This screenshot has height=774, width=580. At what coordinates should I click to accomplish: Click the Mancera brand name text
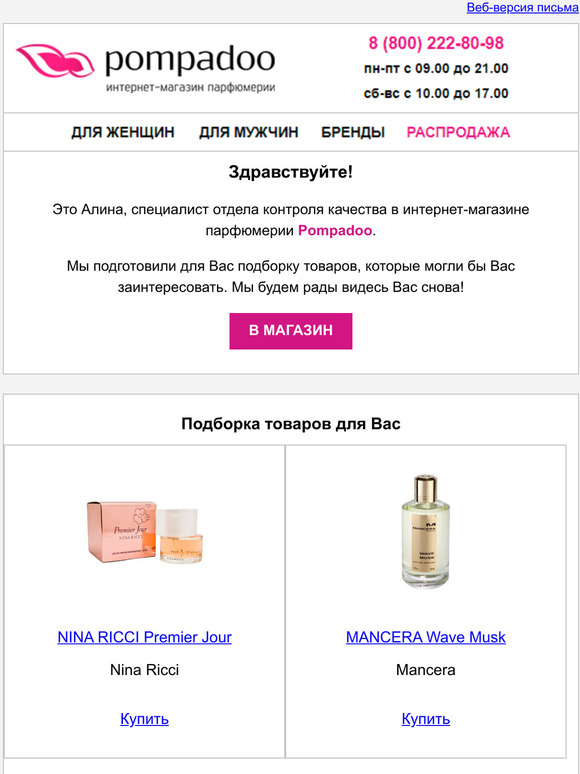point(425,670)
